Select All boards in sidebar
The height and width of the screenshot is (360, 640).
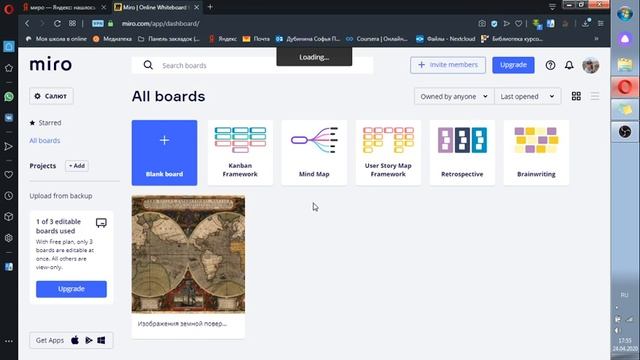[x=44, y=140]
